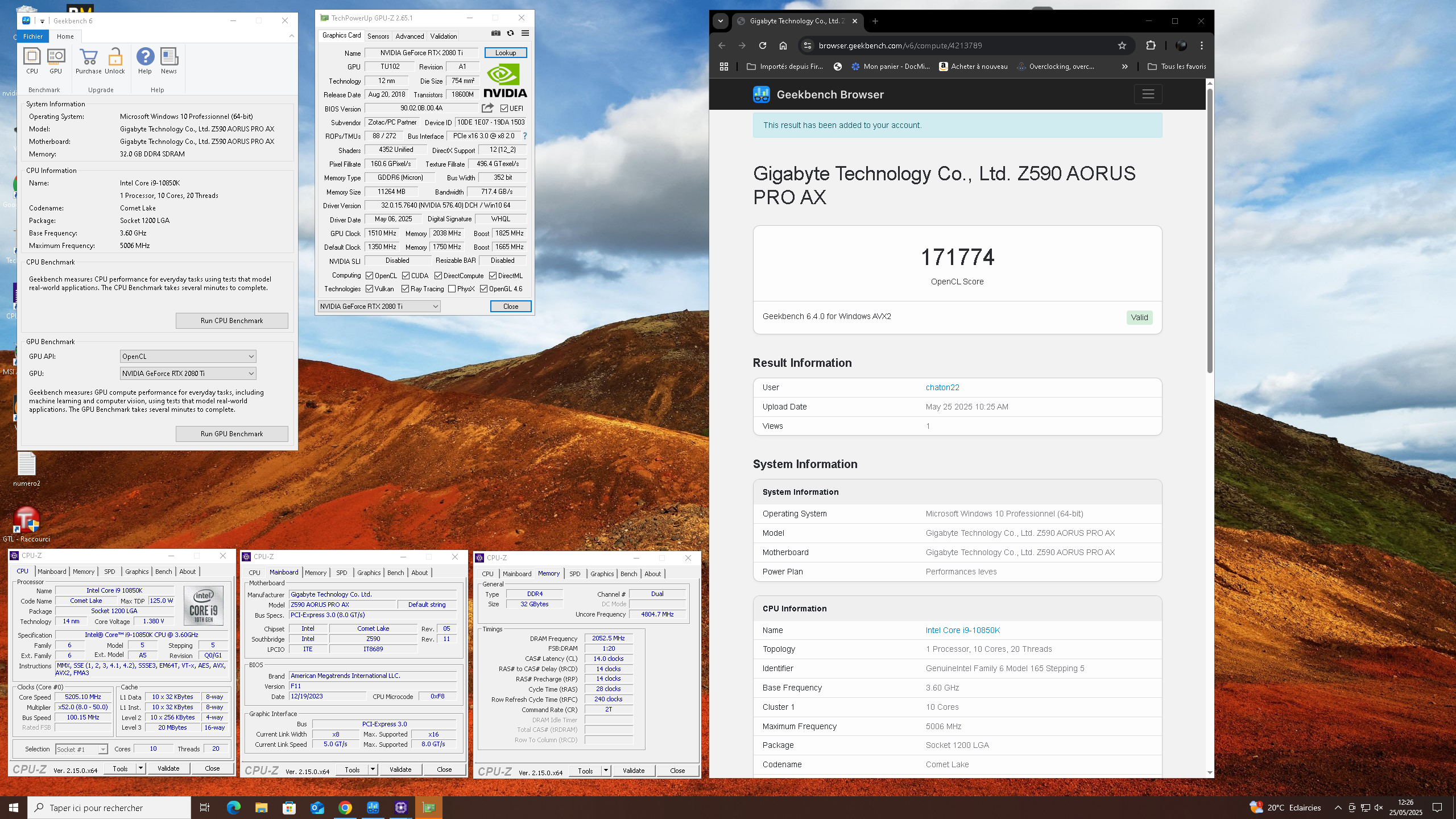
Task: Click the taskbar search box
Action: click(109, 808)
